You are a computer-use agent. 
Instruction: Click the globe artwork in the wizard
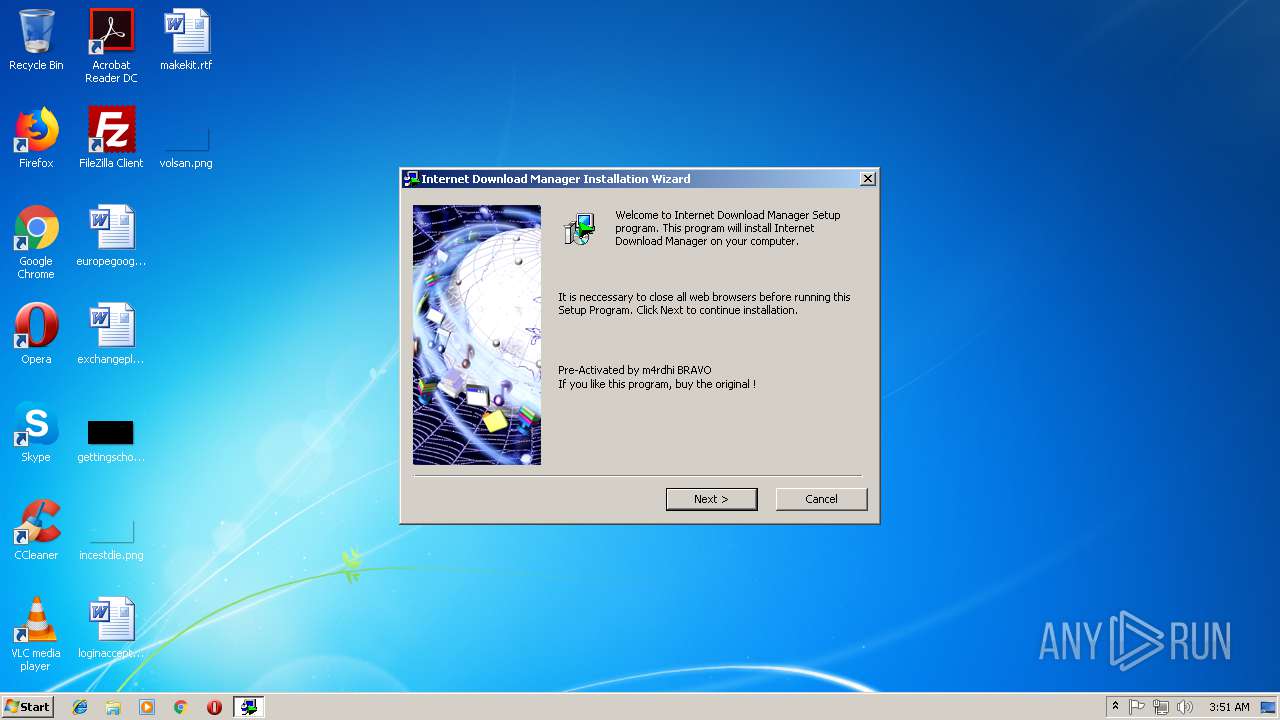[x=477, y=335]
